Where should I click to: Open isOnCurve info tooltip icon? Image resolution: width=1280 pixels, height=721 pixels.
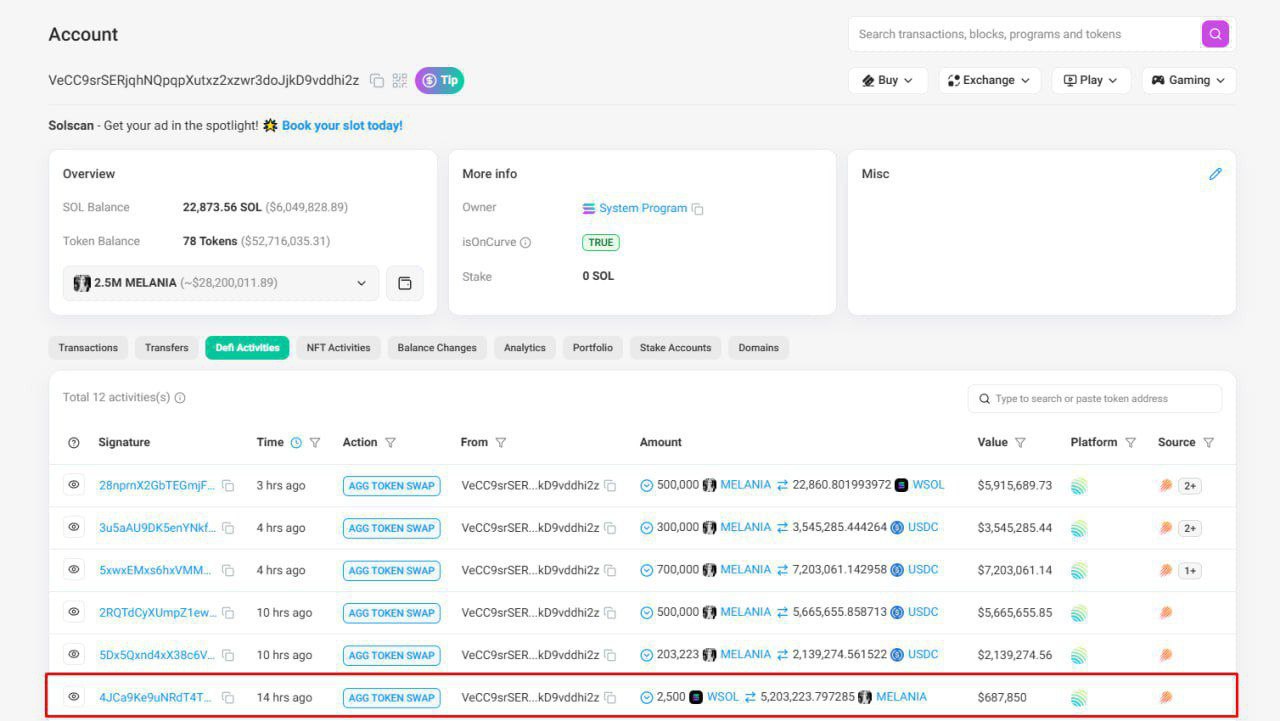click(526, 242)
